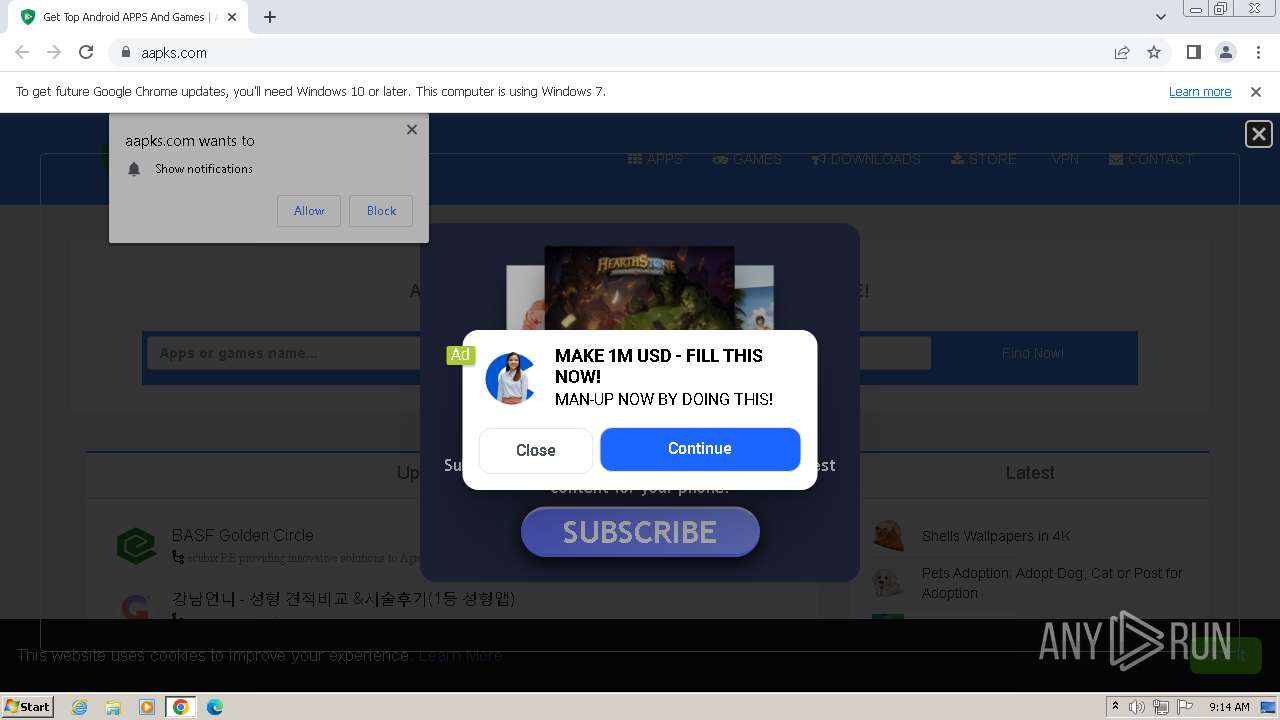Image resolution: width=1280 pixels, height=720 pixels.
Task: Click the SUBSCRIBE button
Action: (640, 532)
